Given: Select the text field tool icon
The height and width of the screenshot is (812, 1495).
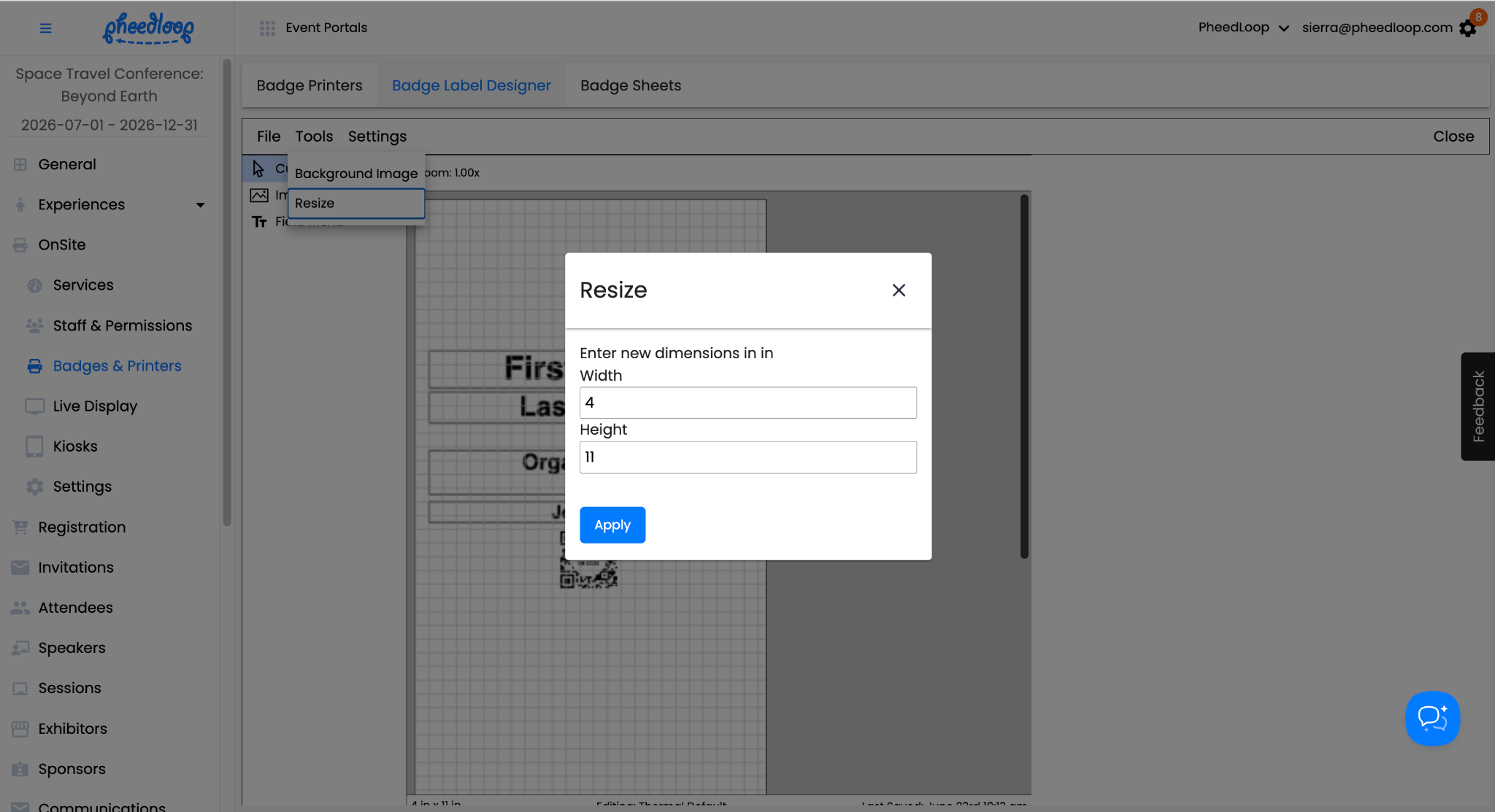Looking at the screenshot, I should tap(259, 222).
